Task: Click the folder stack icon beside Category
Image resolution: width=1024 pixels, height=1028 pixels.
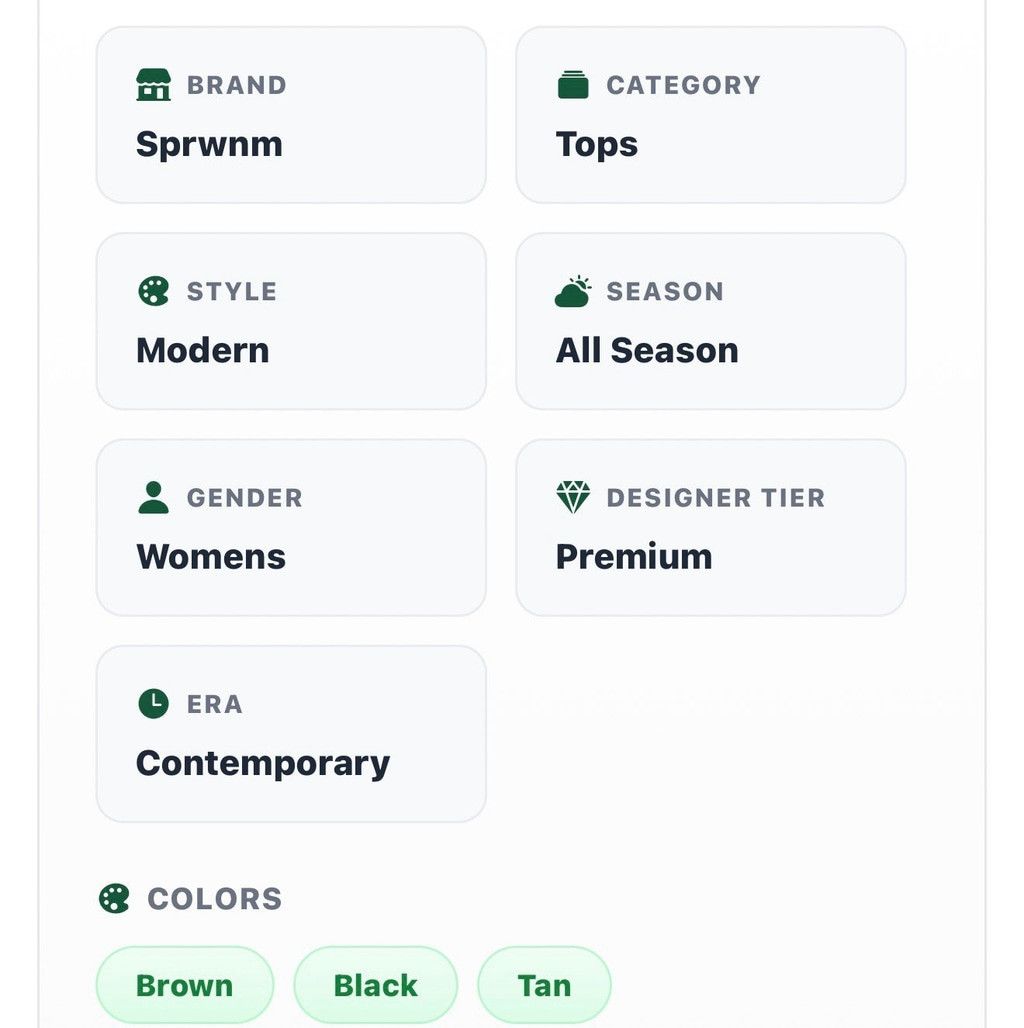Action: pos(573,85)
